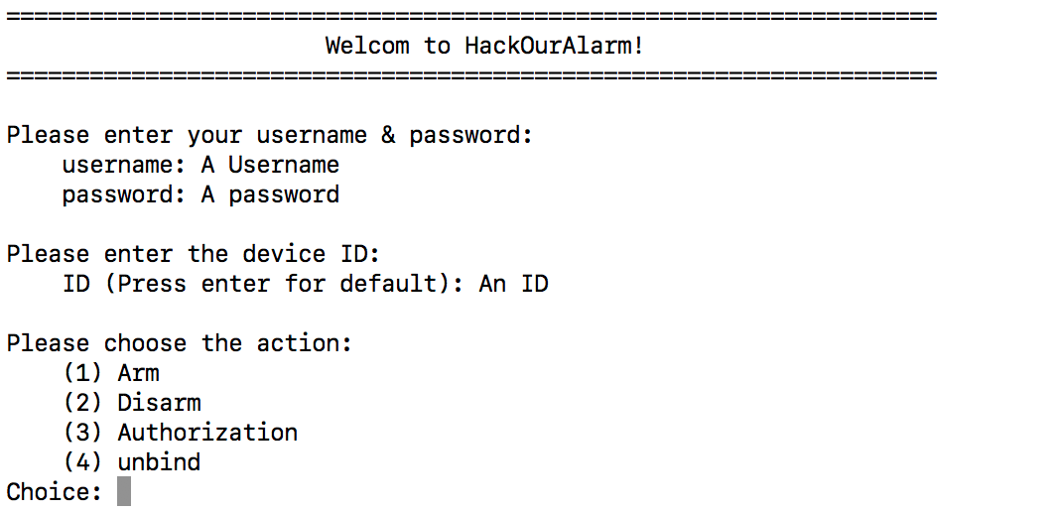The width and height of the screenshot is (1058, 512).
Task: Click the word 'Welcom' in the banner
Action: pyautogui.click(x=366, y=46)
